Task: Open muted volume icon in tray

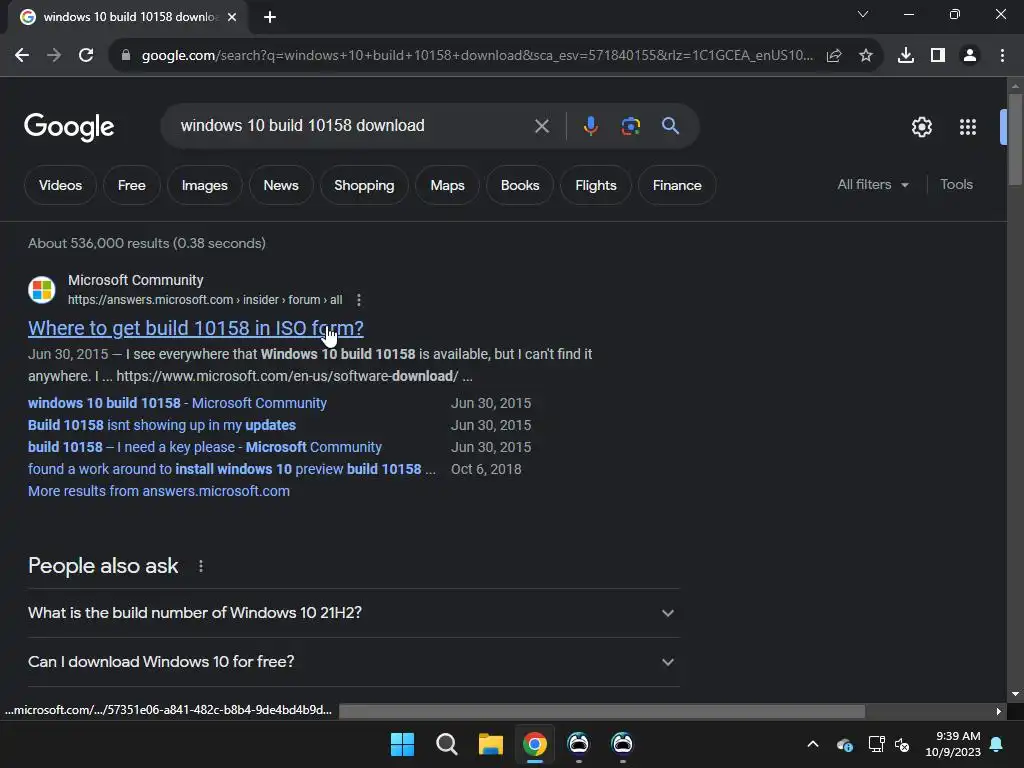Action: tap(903, 744)
